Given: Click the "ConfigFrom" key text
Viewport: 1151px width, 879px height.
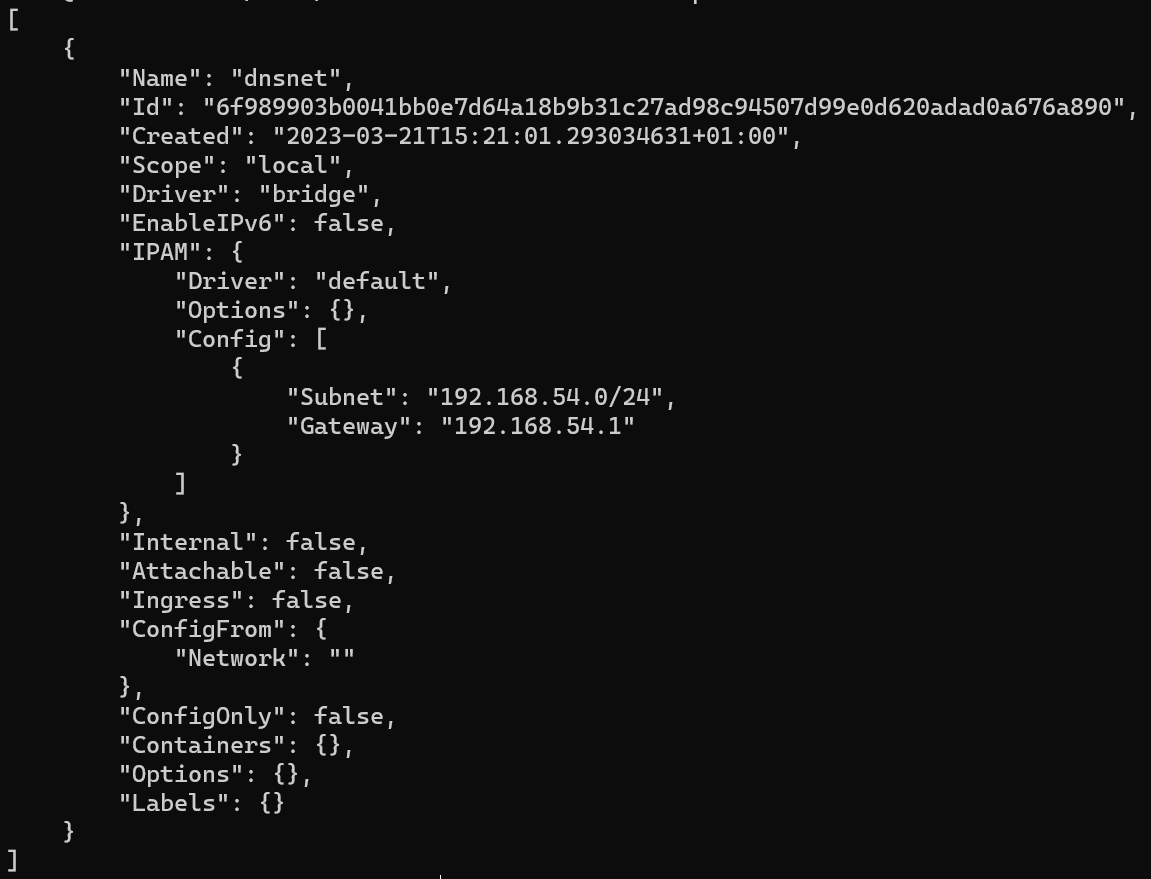Looking at the screenshot, I should click(208, 629).
